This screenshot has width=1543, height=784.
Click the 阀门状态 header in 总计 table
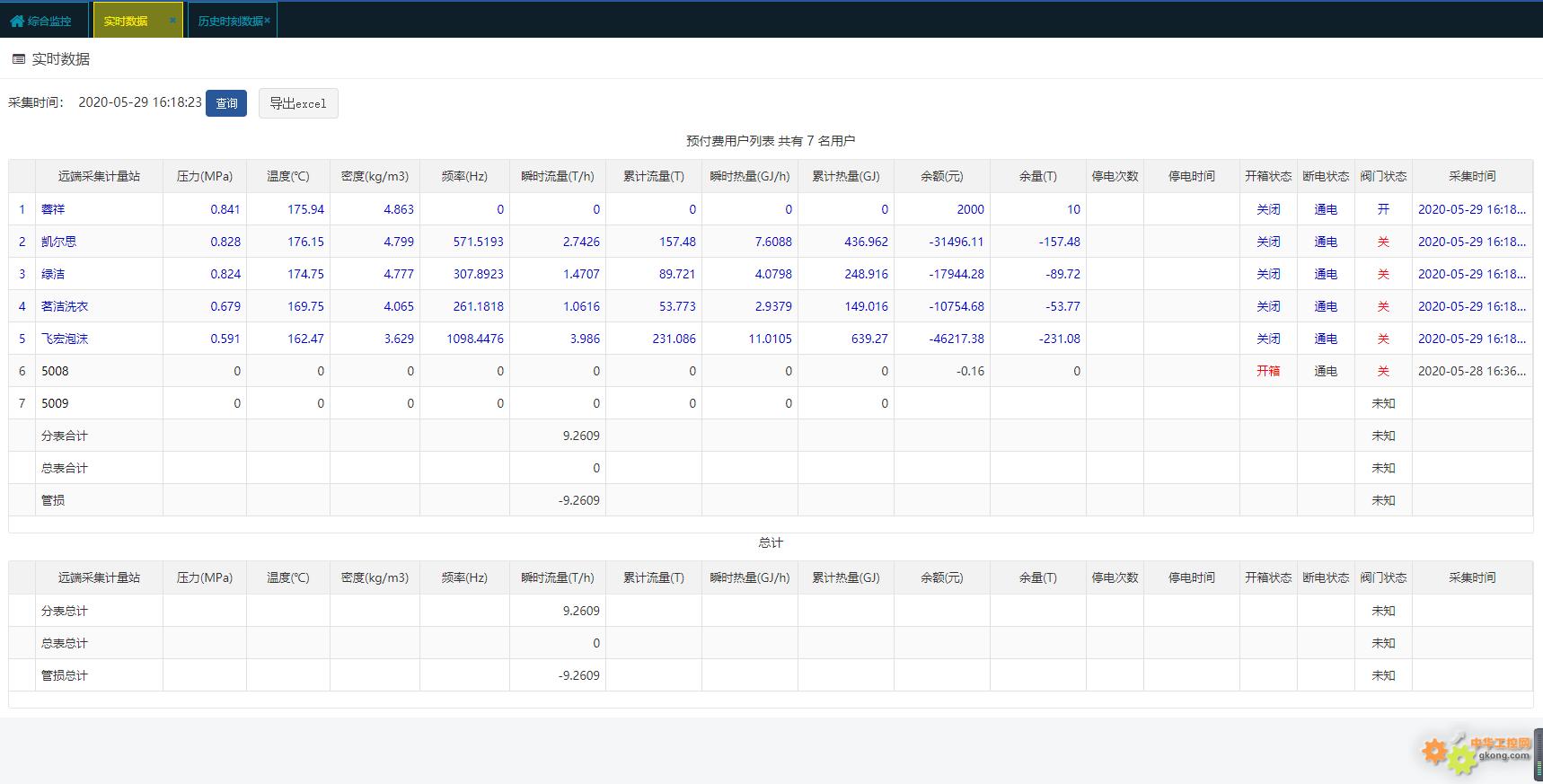tap(1383, 577)
